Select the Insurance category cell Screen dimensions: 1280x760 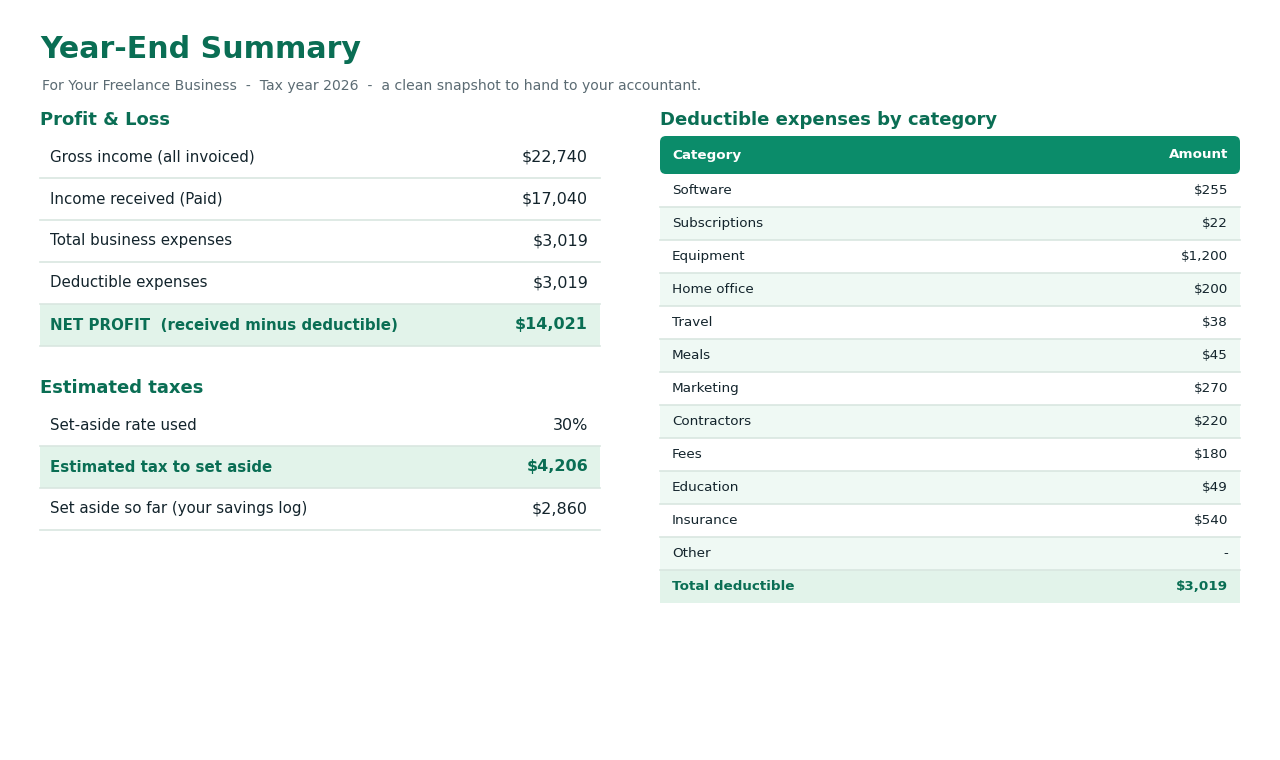[x=705, y=520]
